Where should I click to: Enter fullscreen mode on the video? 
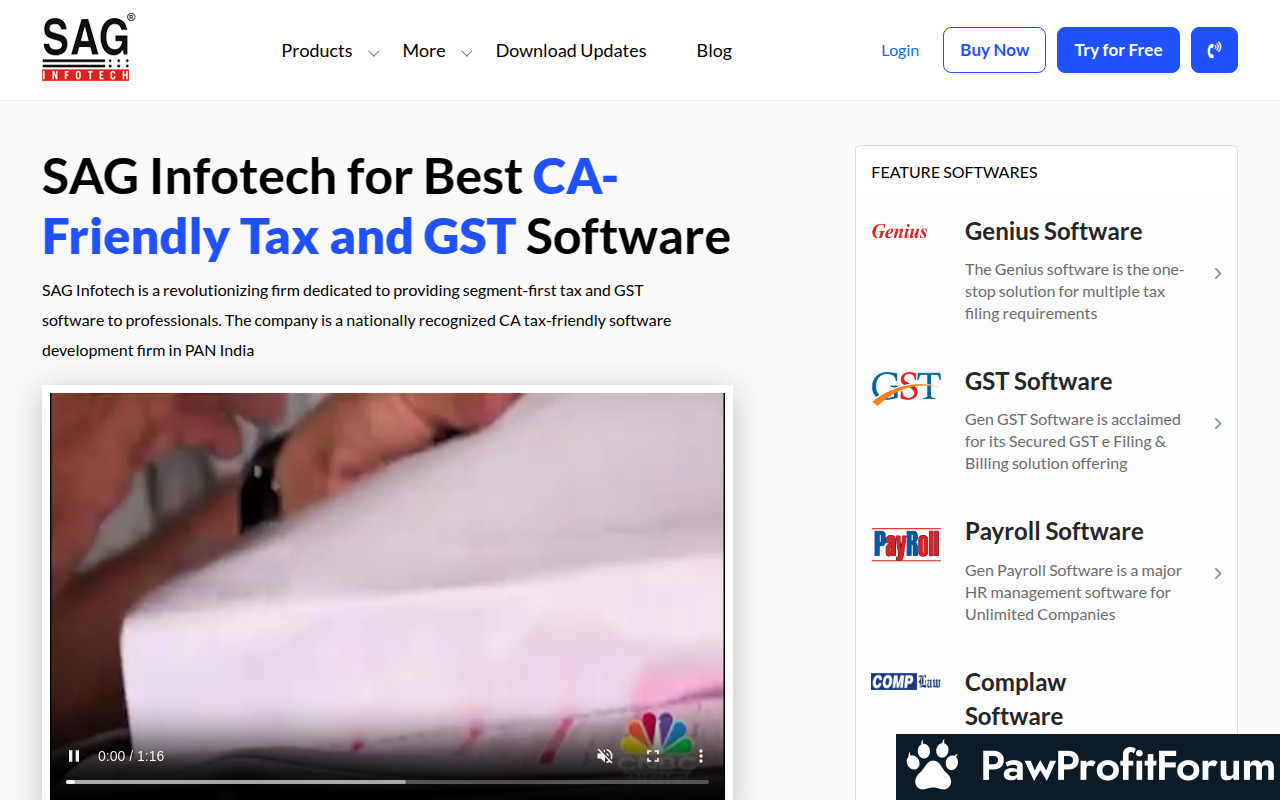tap(653, 756)
